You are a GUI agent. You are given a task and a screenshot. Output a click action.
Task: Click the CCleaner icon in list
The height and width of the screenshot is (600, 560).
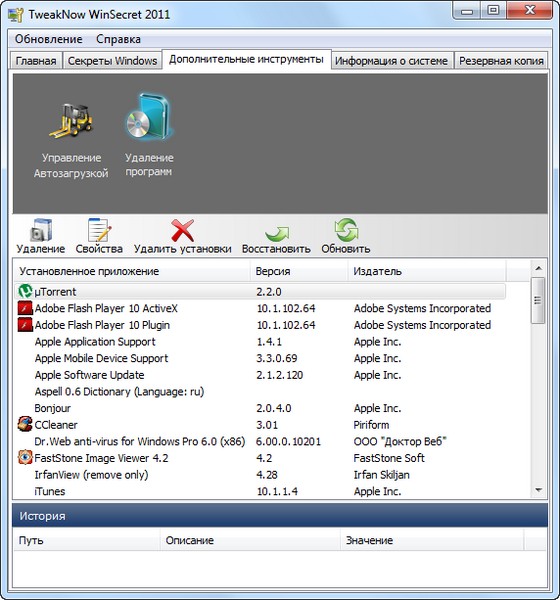pyautogui.click(x=25, y=424)
